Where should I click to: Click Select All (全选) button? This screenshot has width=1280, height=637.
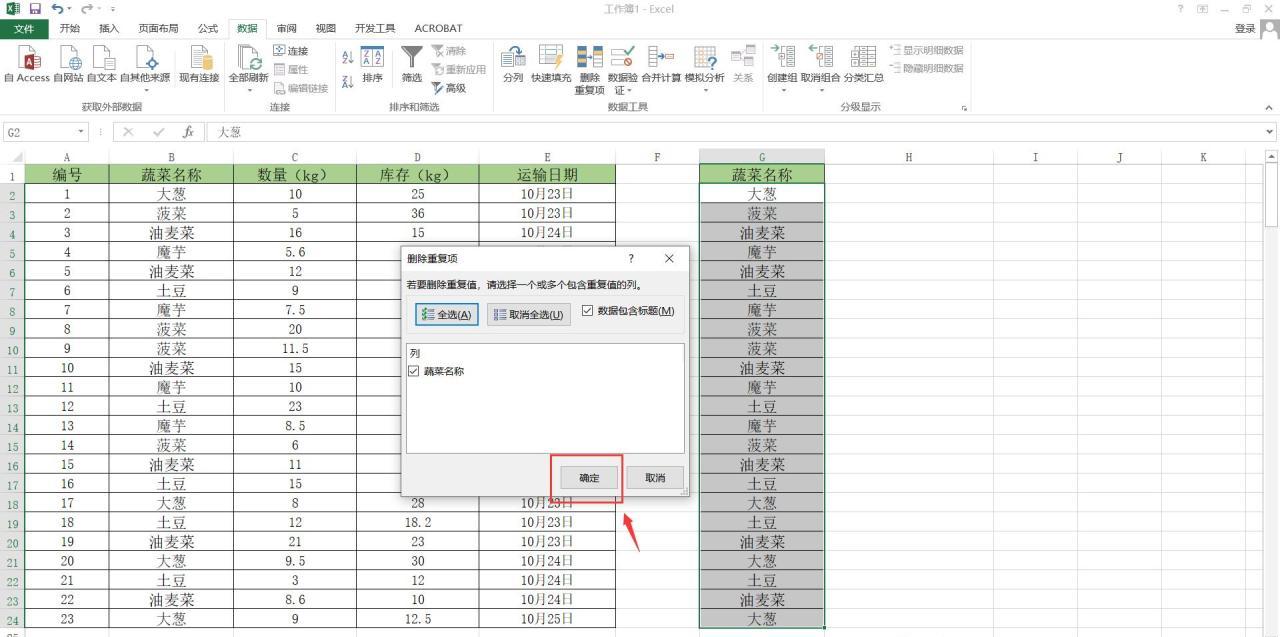tap(447, 314)
